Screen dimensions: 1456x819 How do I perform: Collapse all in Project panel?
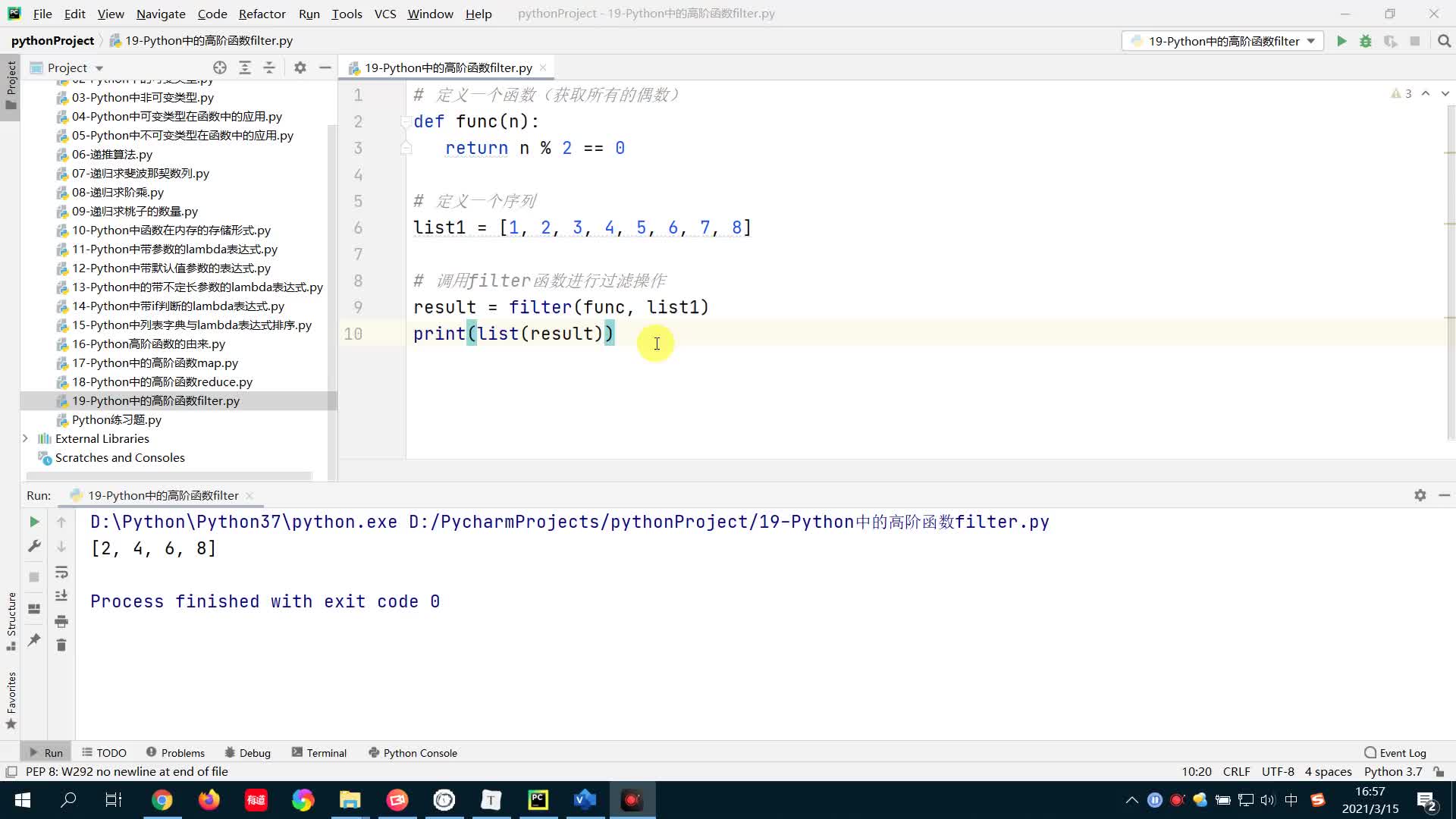coord(269,67)
